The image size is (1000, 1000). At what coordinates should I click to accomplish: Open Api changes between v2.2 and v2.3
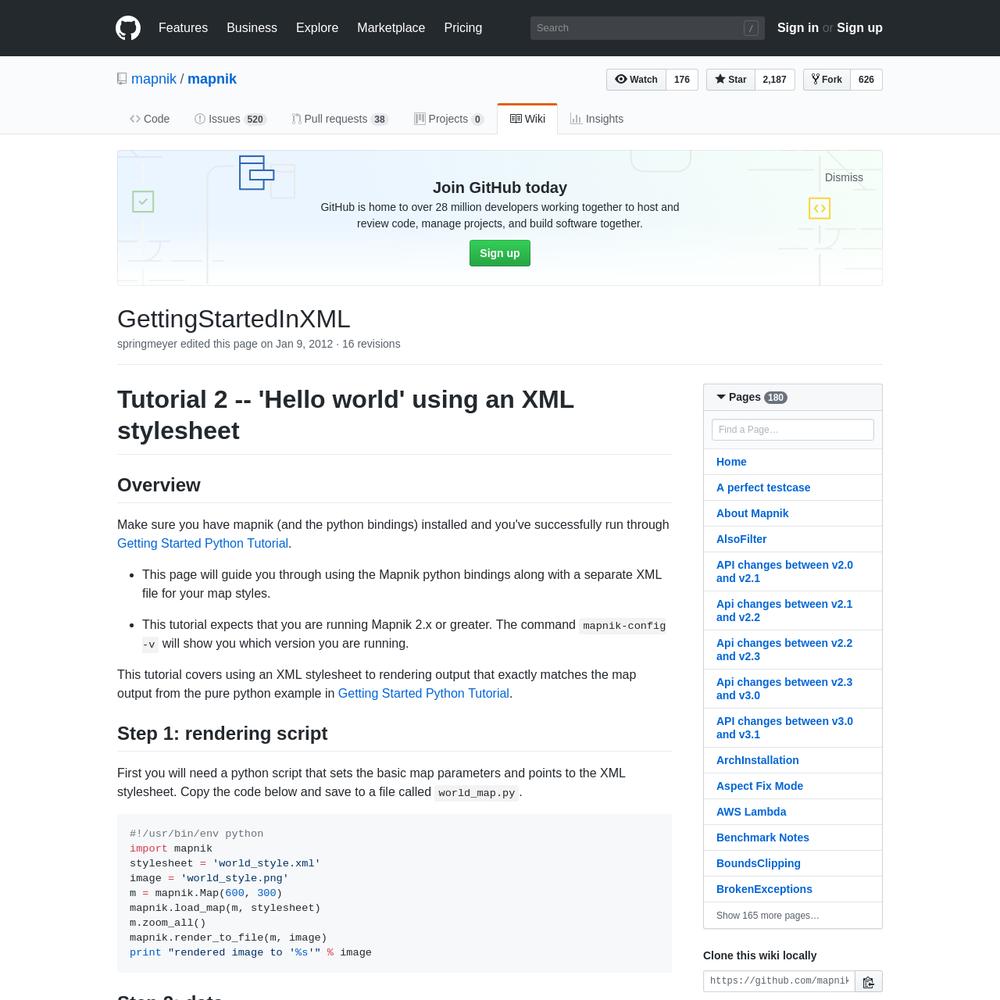coord(784,650)
